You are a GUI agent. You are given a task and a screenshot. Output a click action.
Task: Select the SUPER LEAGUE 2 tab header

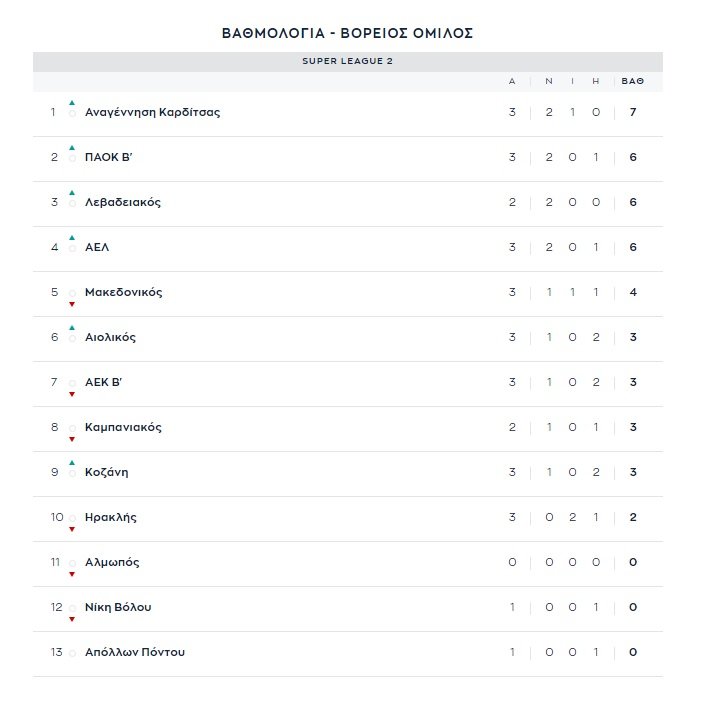(347, 61)
